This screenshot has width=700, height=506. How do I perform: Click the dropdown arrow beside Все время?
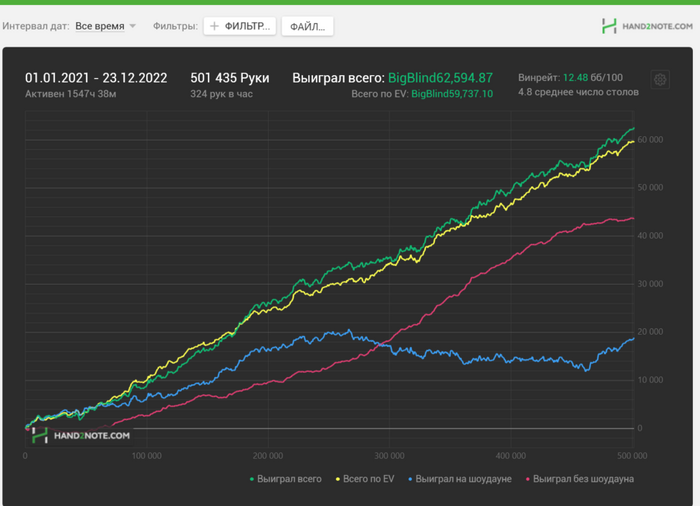tap(133, 26)
